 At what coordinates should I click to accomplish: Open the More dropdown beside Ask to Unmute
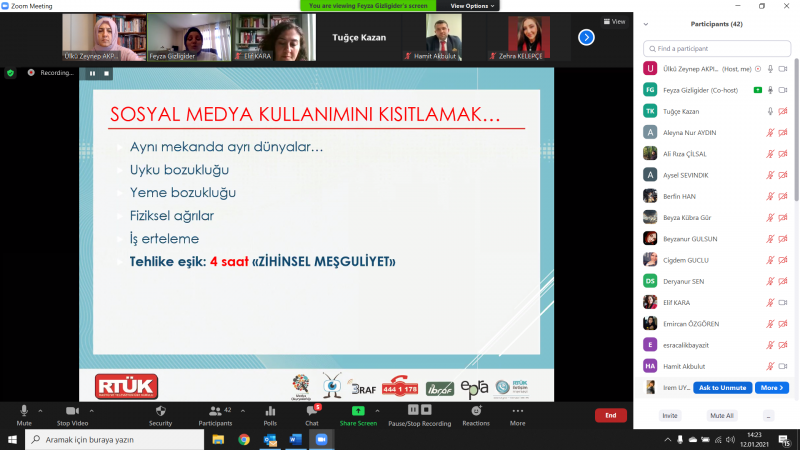coord(771,388)
